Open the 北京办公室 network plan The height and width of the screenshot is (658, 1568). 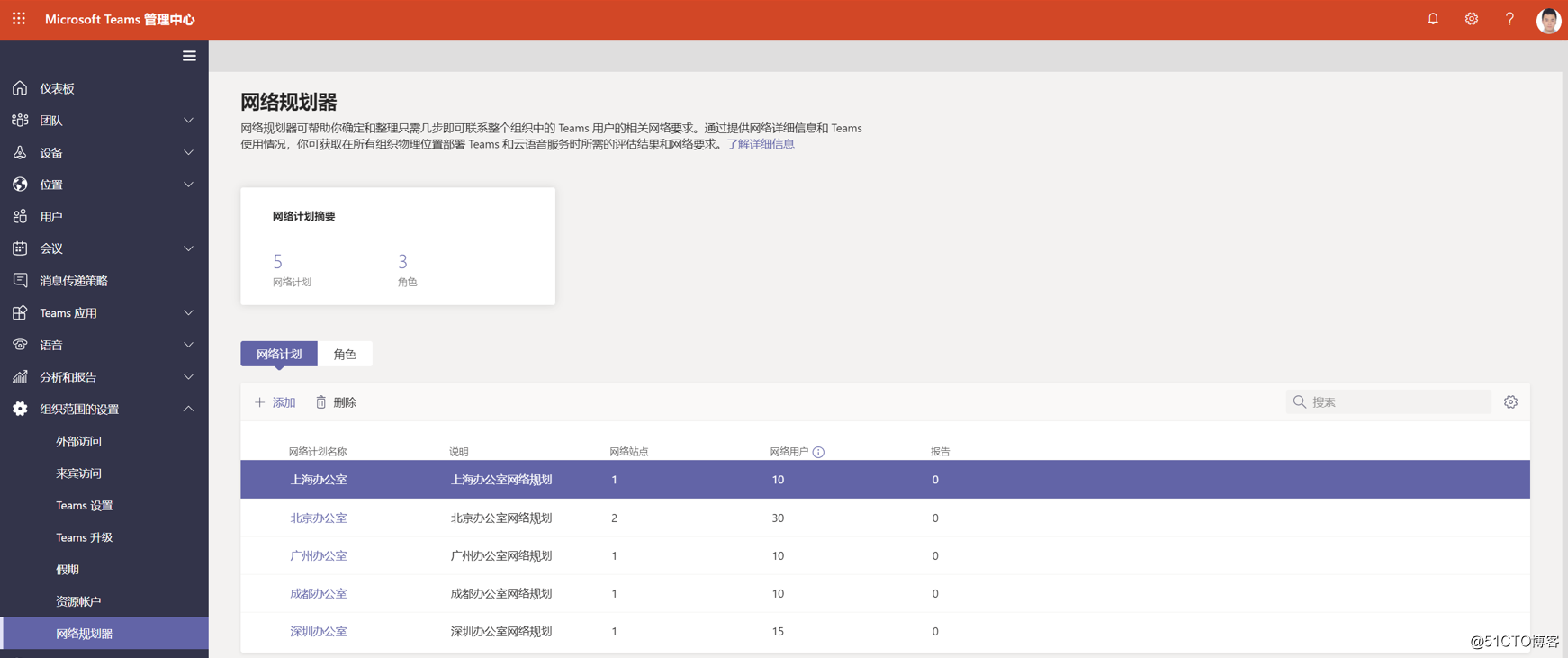[x=318, y=518]
